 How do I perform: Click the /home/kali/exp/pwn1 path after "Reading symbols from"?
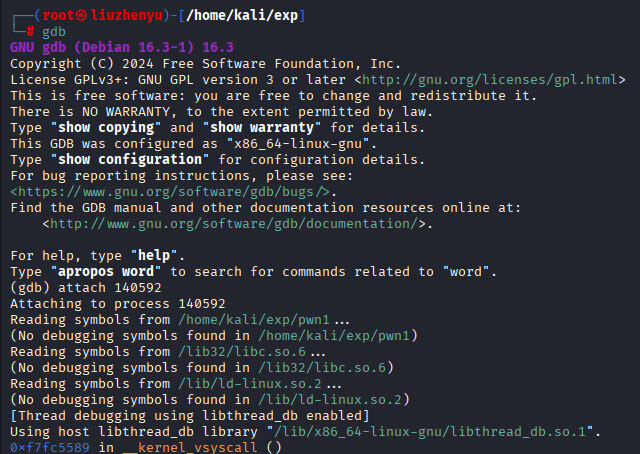tap(254, 320)
